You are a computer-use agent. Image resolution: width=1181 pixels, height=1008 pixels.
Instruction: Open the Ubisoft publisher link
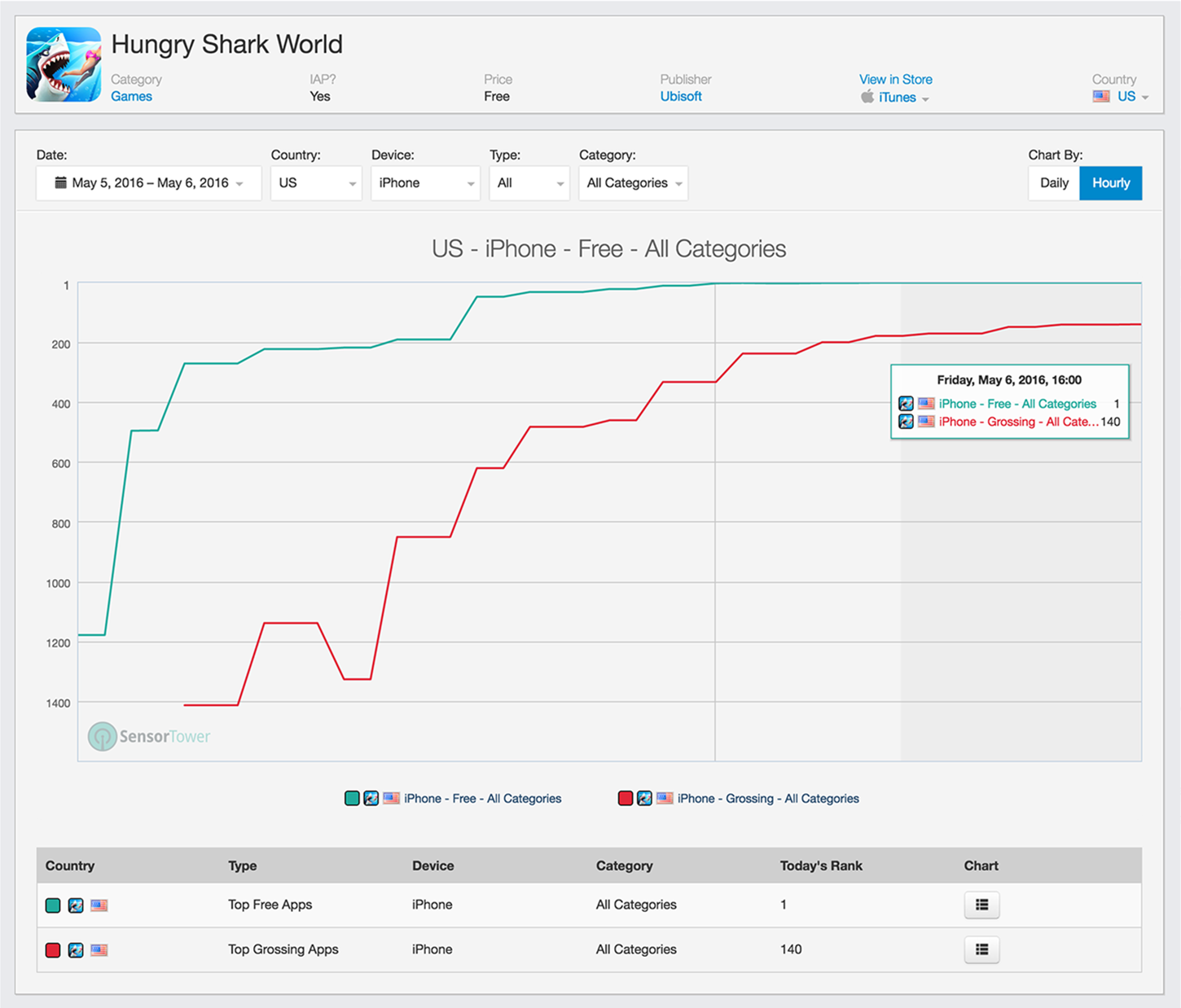click(681, 96)
